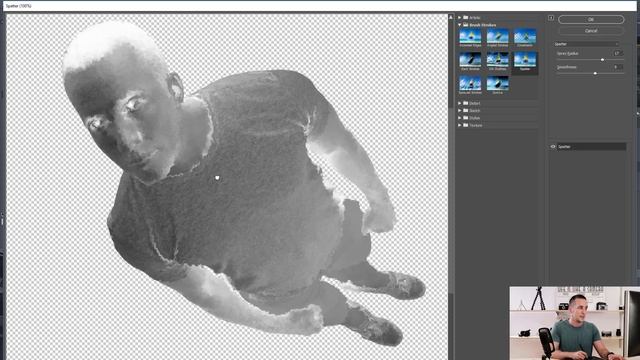Confirm the filter with OK
640x360 pixels.
click(x=591, y=19)
